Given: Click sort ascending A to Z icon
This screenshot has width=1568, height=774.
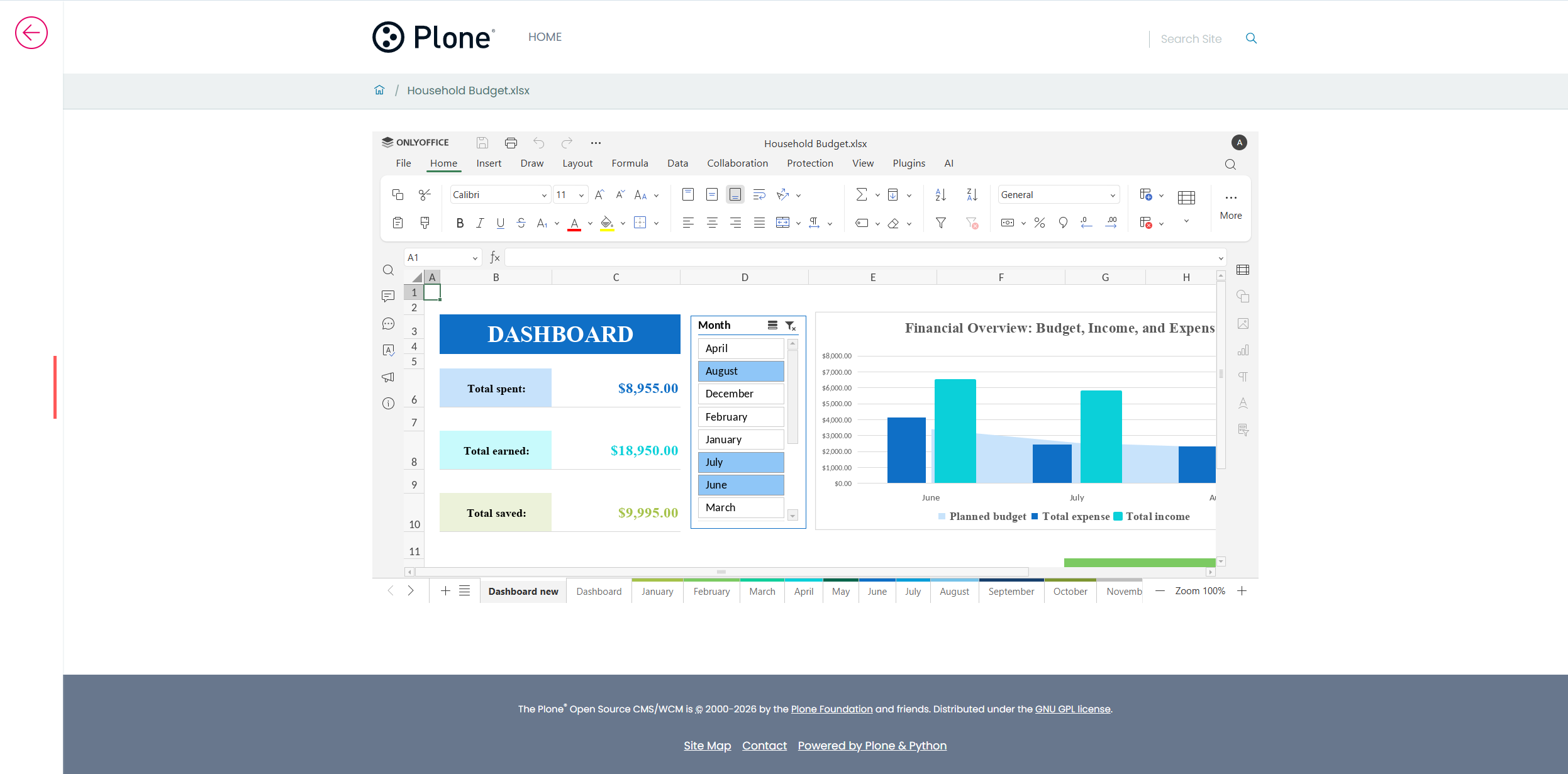Looking at the screenshot, I should coord(941,194).
